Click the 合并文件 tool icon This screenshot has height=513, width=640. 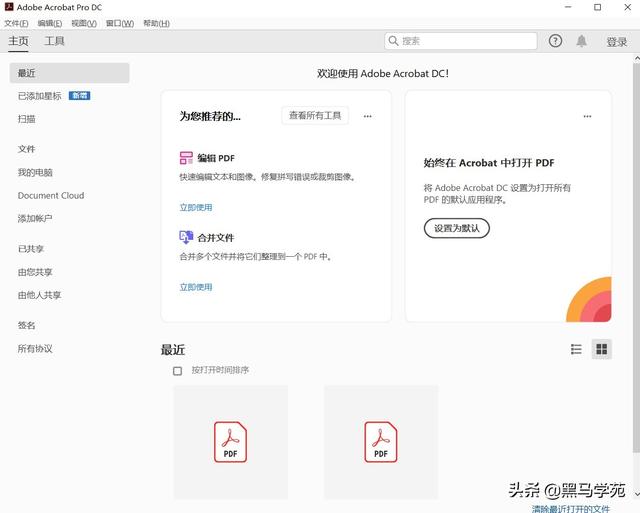pos(186,237)
